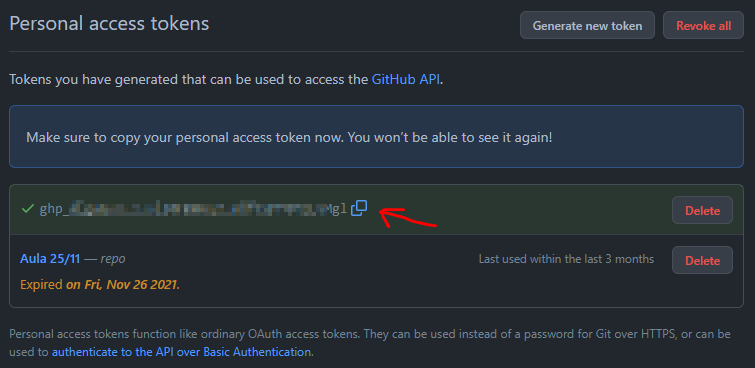Click the OAuth access tokens footer paragraph
This screenshot has height=368, width=755.
tap(370, 342)
